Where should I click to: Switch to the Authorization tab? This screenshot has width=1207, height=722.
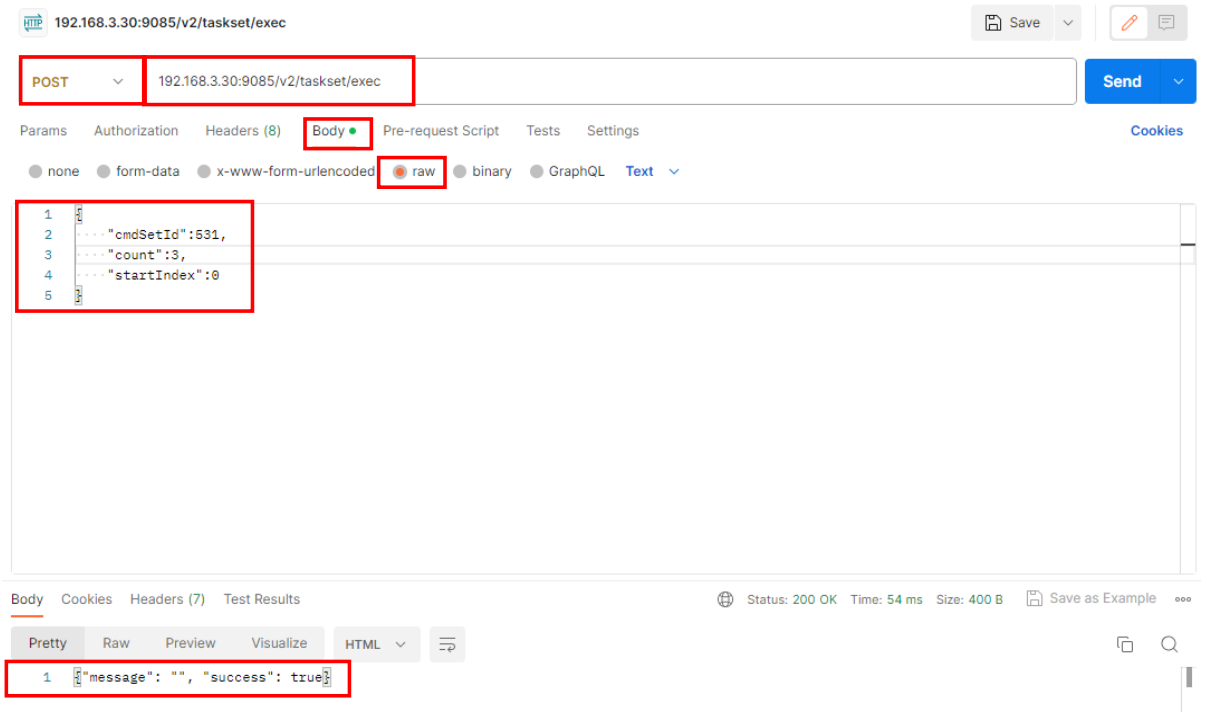(136, 131)
